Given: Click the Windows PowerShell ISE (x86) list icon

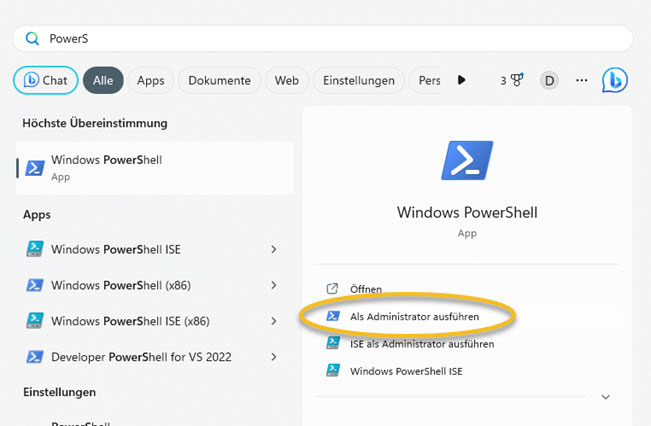Looking at the screenshot, I should pyautogui.click(x=35, y=321).
